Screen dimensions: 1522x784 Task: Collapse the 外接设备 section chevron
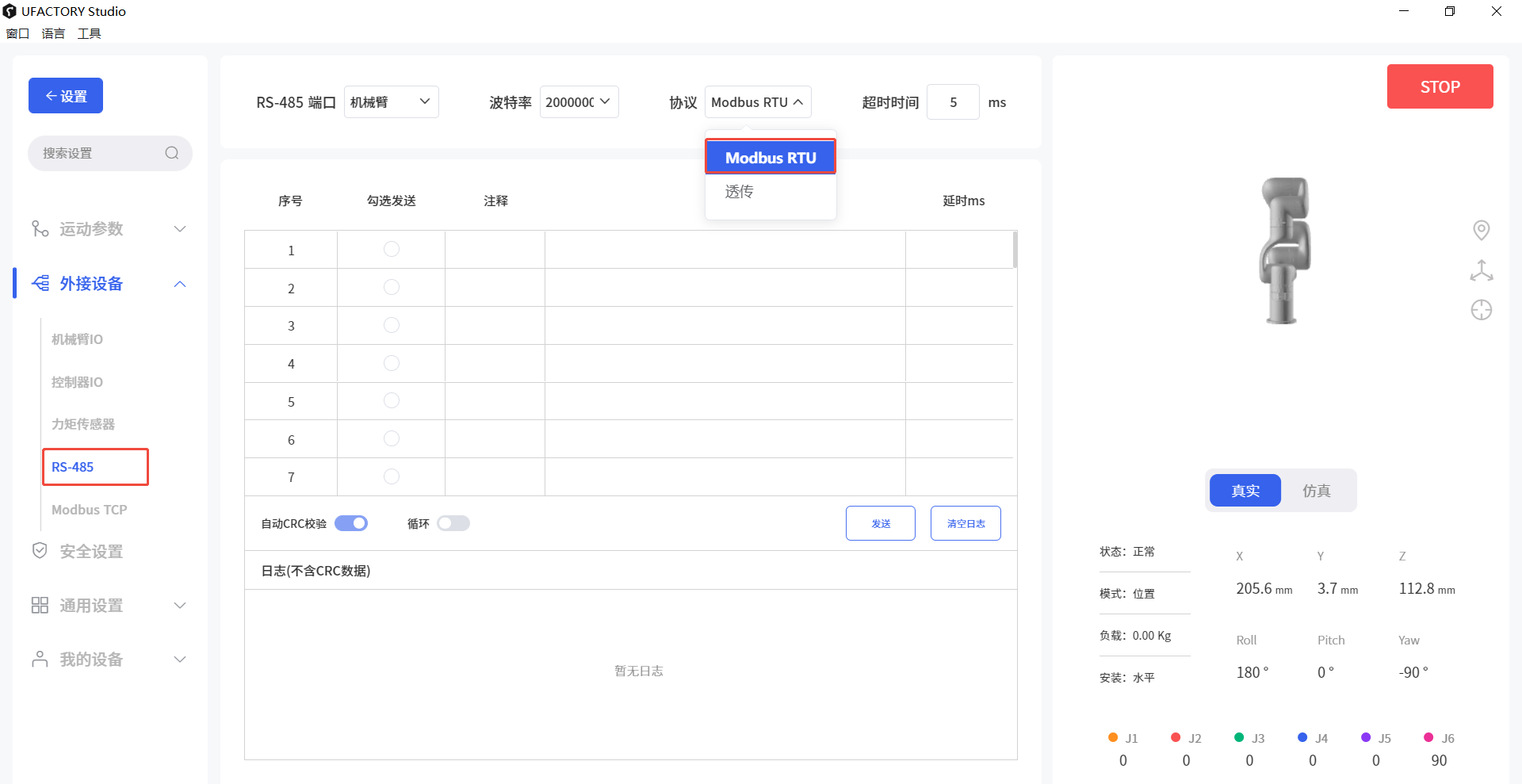pyautogui.click(x=180, y=284)
